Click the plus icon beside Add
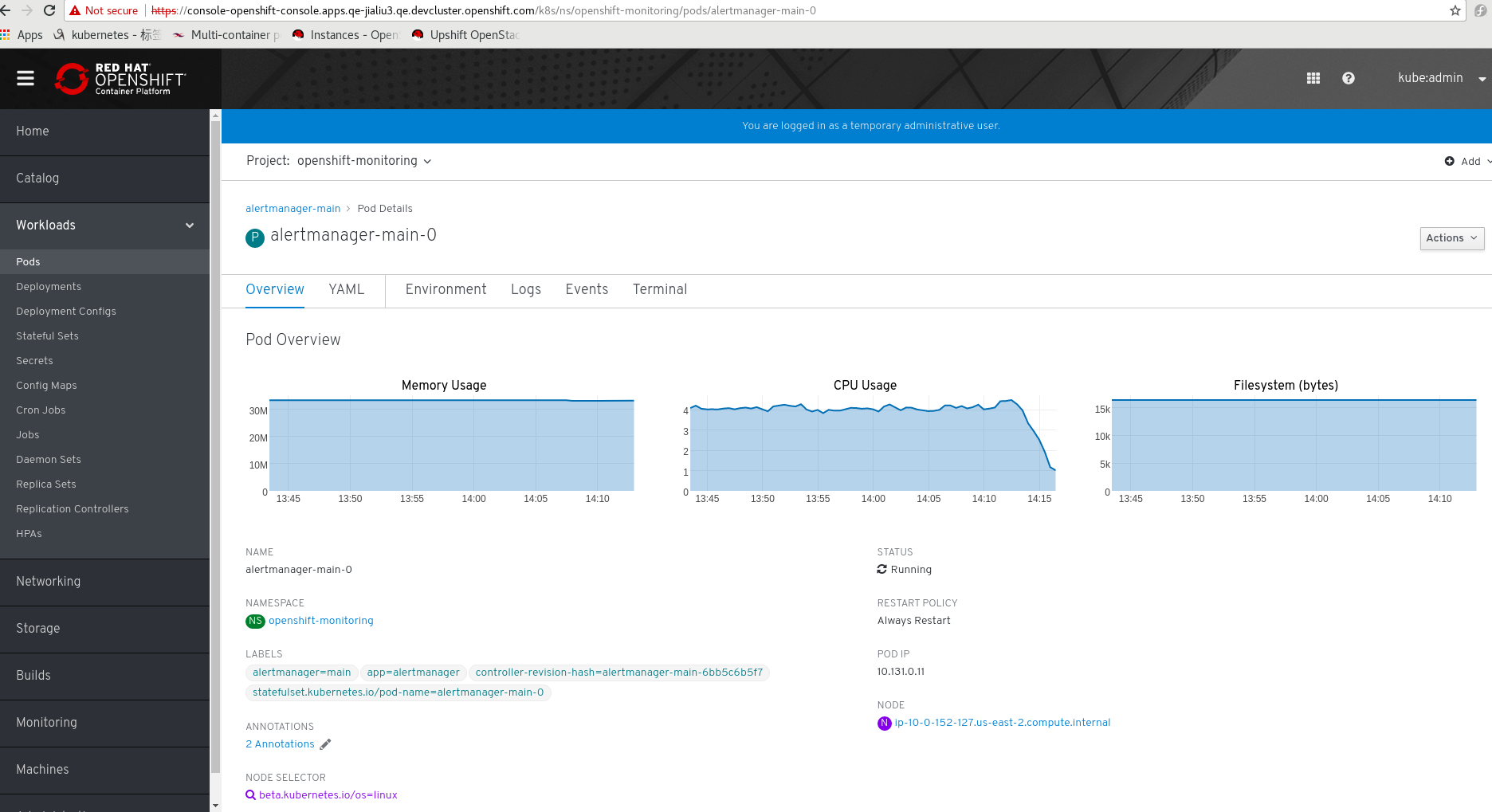Viewport: 1492px width, 812px height. pyautogui.click(x=1450, y=161)
